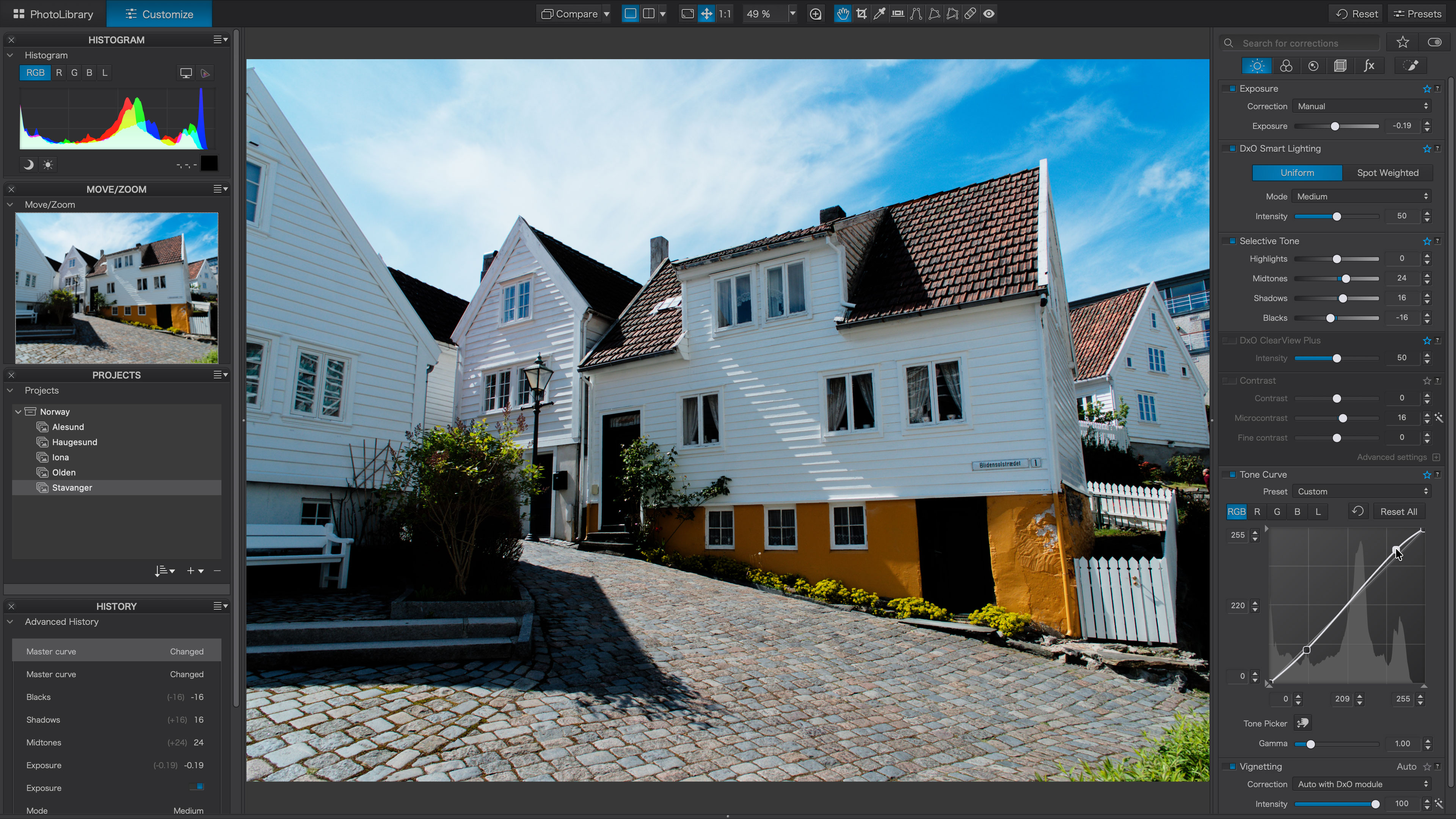
Task: Click the Reset button
Action: tap(1357, 14)
